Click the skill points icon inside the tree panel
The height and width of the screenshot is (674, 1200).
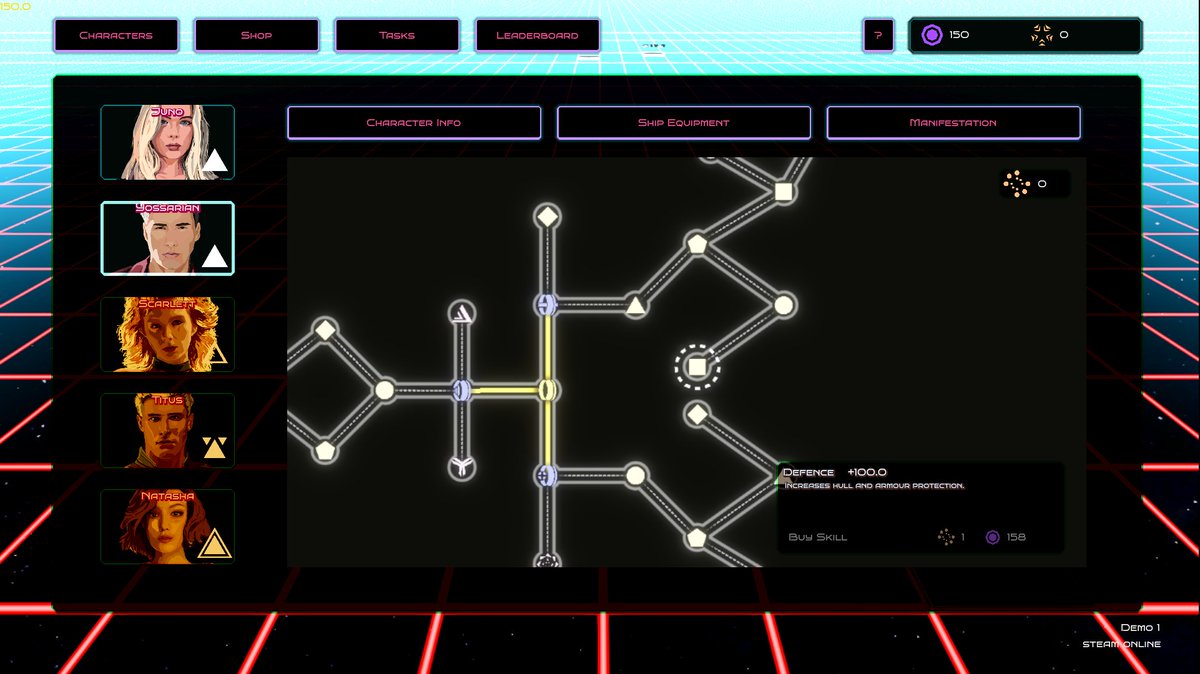pos(1018,184)
